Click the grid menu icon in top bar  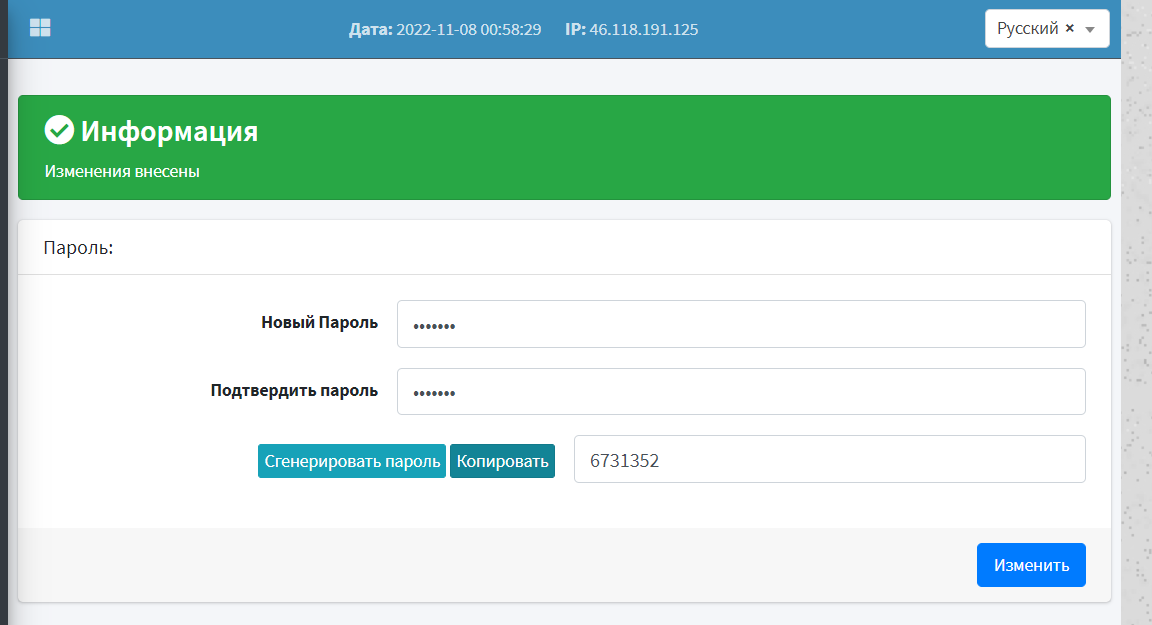(40, 28)
